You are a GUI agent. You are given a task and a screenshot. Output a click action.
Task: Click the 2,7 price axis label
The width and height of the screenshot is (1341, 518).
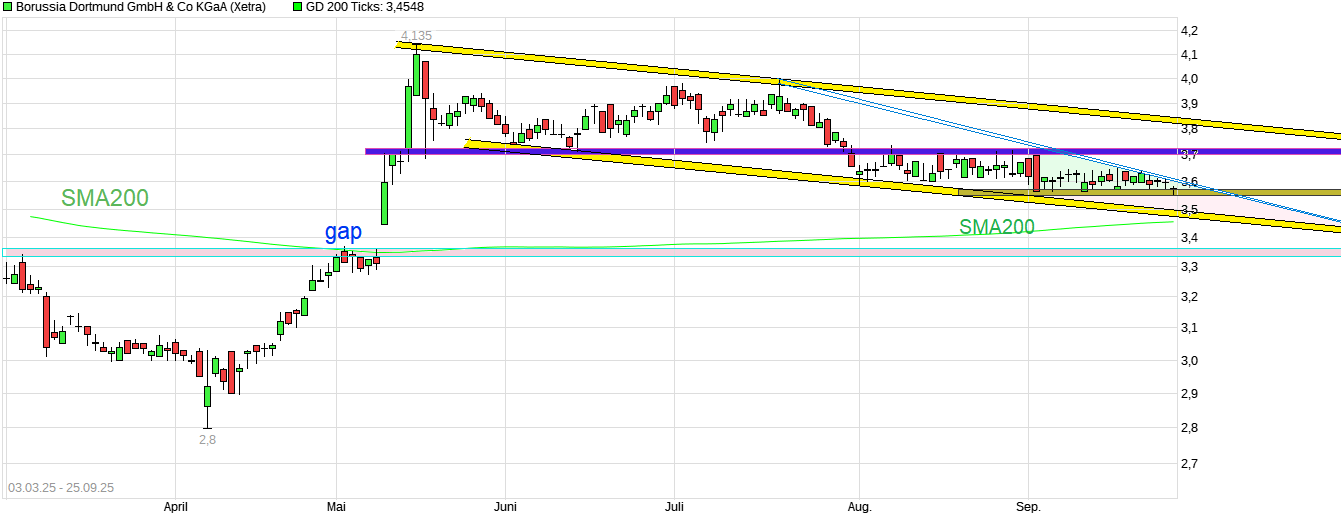[x=1189, y=464]
